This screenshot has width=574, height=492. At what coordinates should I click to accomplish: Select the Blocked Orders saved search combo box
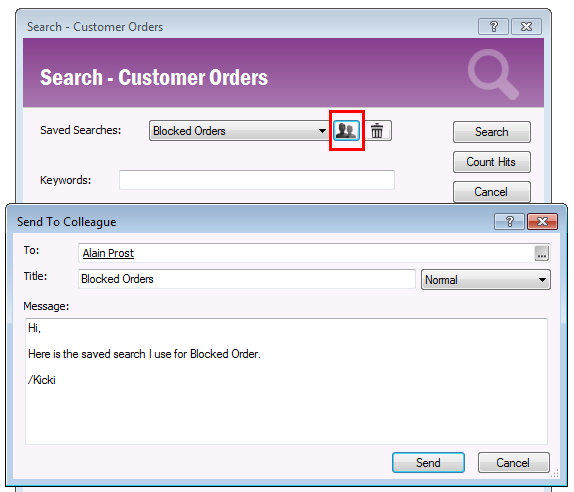pos(239,131)
